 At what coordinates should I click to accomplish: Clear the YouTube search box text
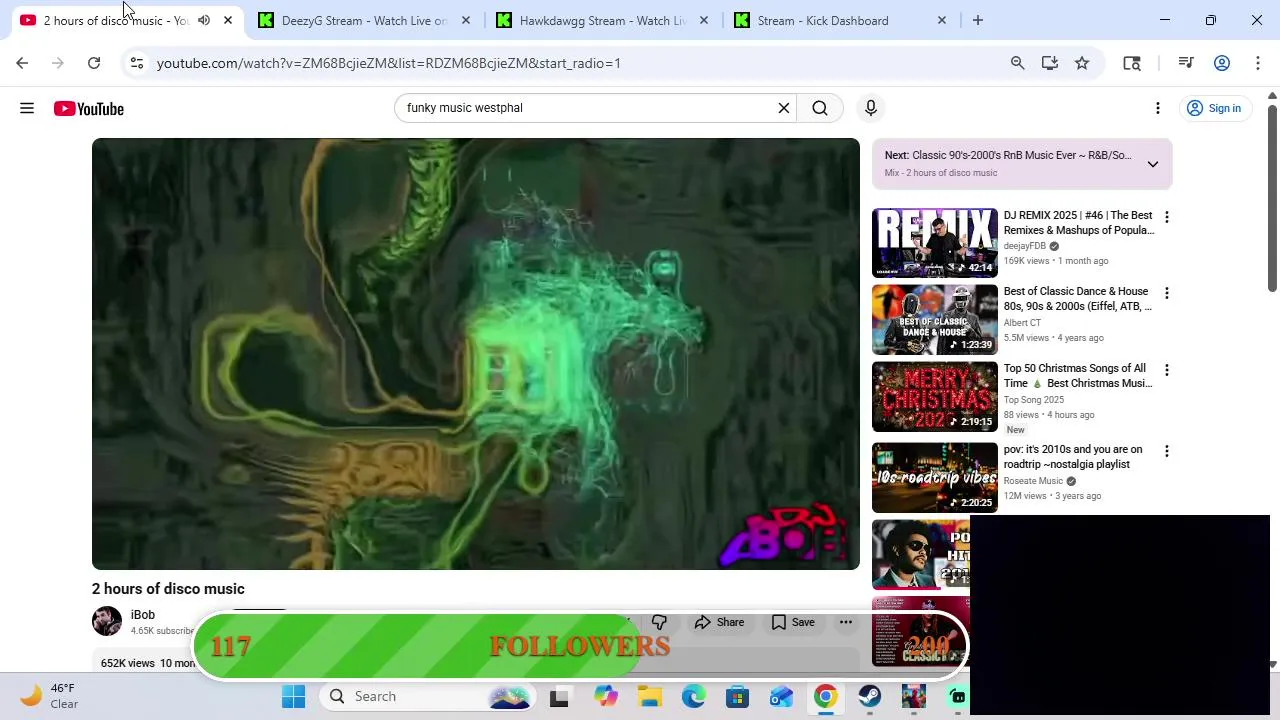click(x=784, y=108)
